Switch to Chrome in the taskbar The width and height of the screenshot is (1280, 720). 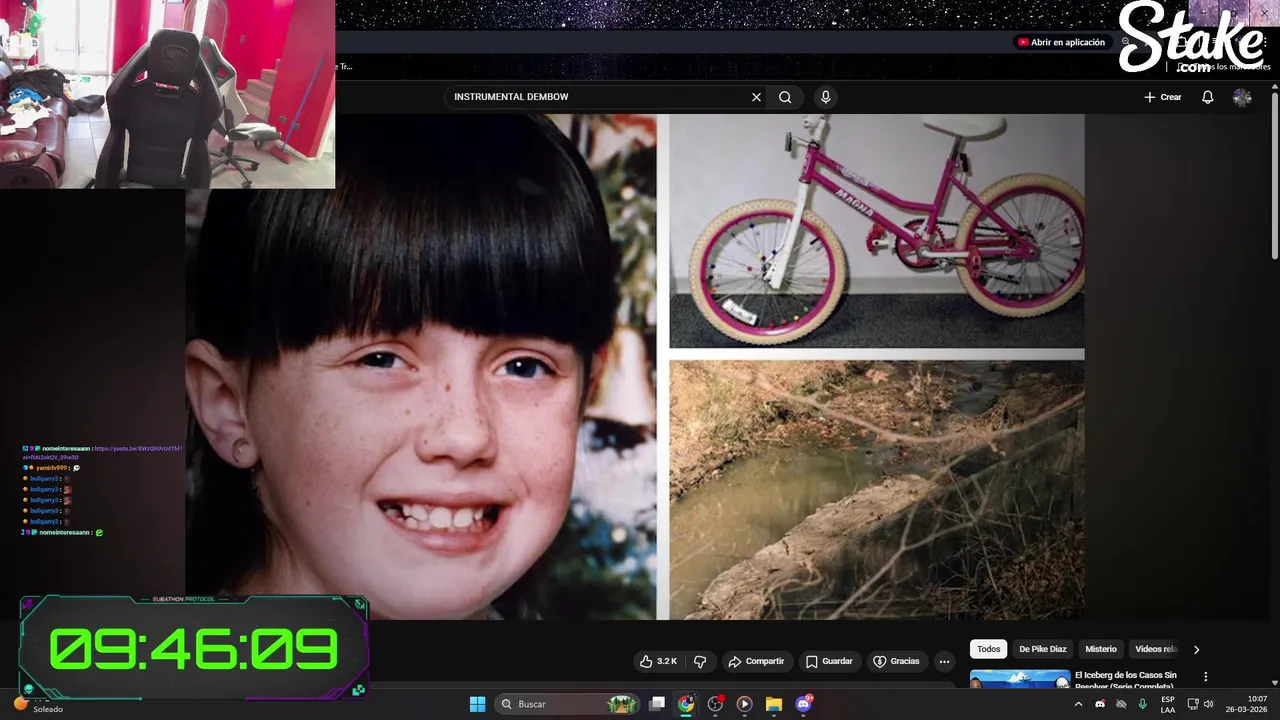pyautogui.click(x=686, y=704)
